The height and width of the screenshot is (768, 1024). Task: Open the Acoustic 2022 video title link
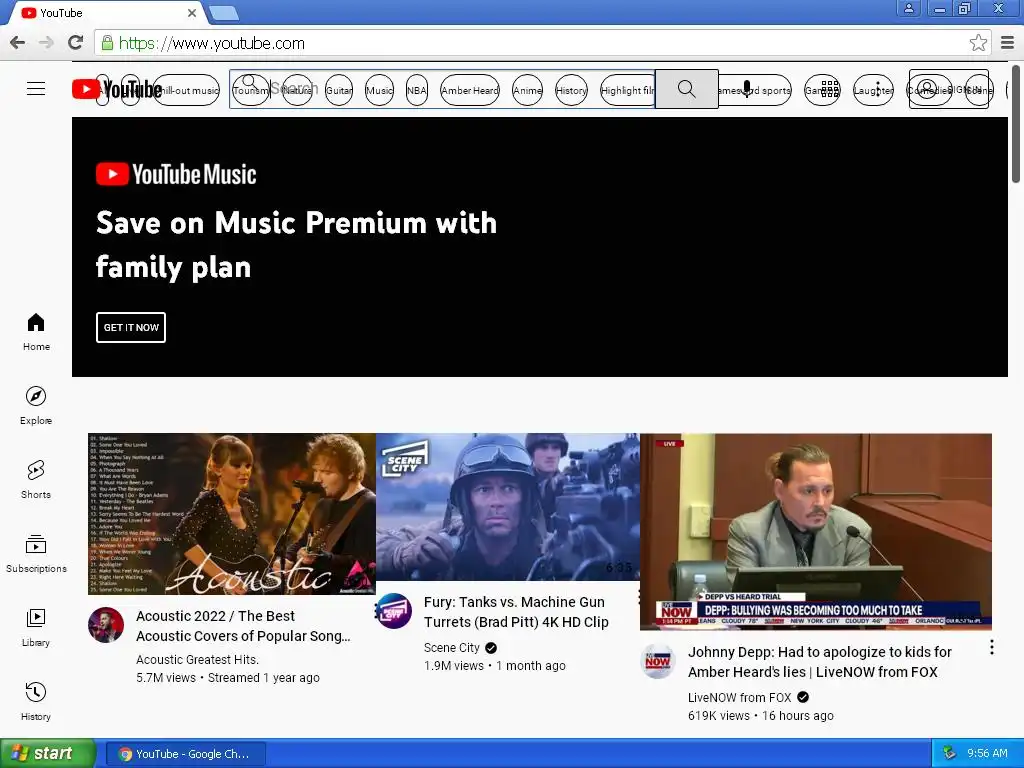tap(243, 626)
